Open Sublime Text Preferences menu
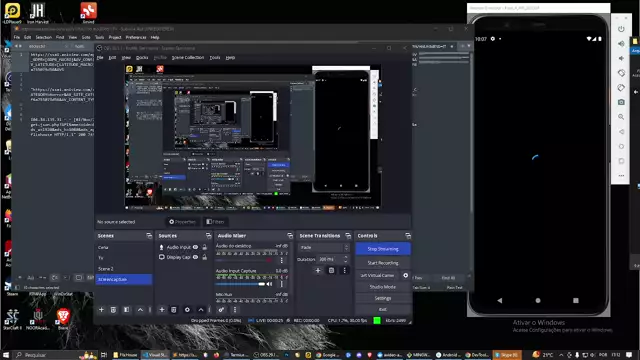 tap(136, 37)
